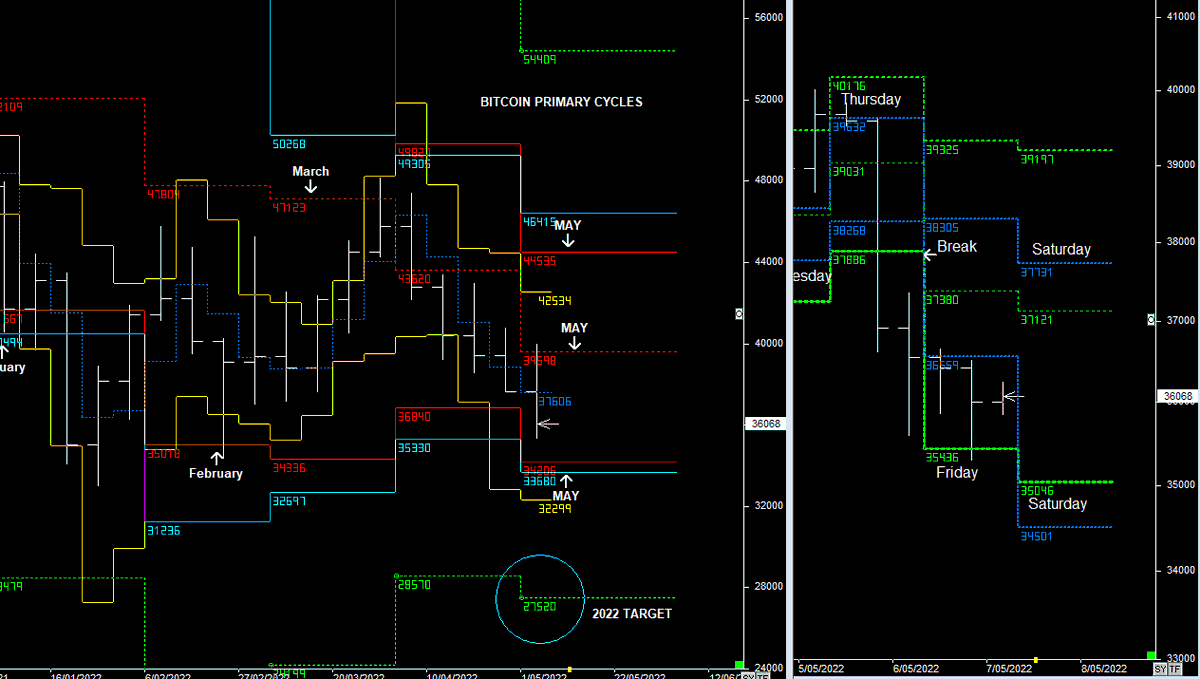The width and height of the screenshot is (1200, 679).
Task: Click the yellow marker on the left chart time axis
Action: 569,669
